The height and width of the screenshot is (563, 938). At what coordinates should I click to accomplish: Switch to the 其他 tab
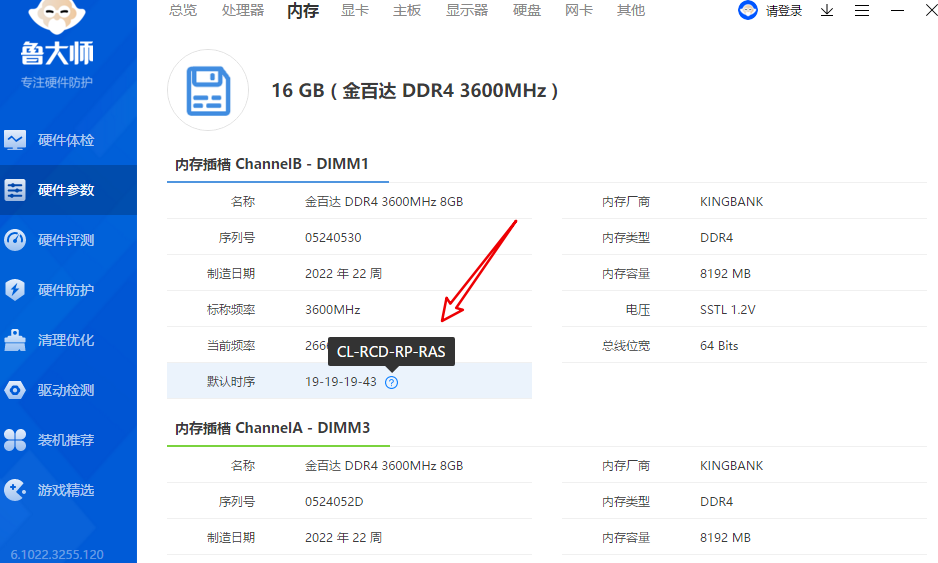(631, 10)
